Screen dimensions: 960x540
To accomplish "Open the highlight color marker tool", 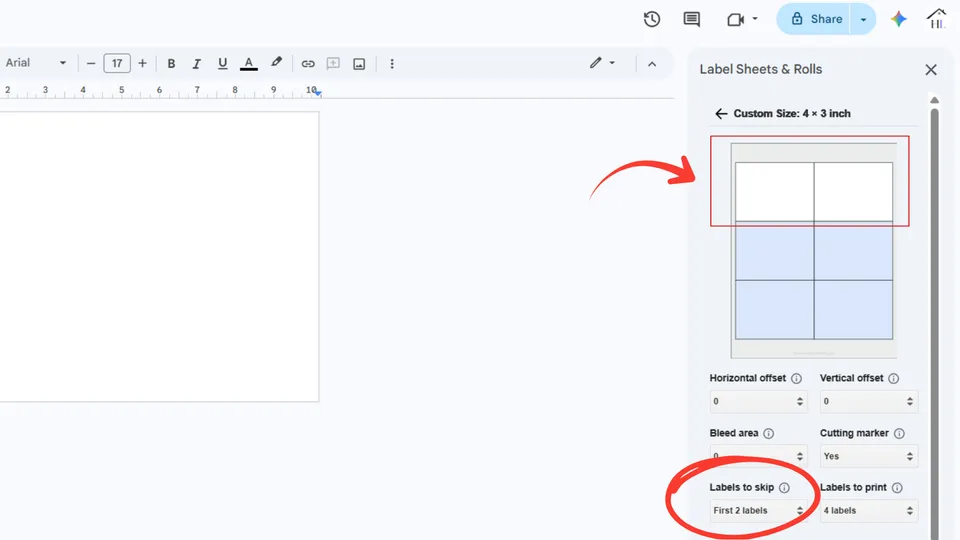I will tap(277, 63).
